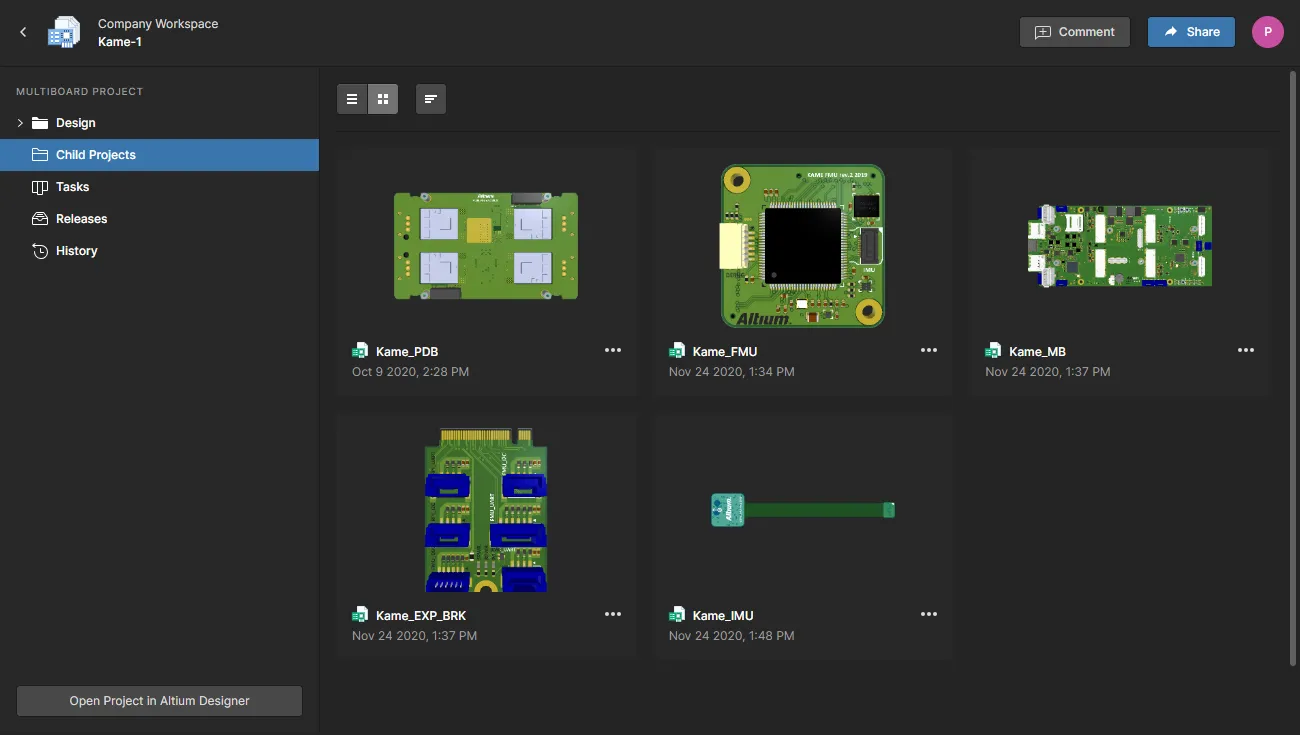
Task: Click the Kame_FMU project file icon
Action: tap(677, 351)
